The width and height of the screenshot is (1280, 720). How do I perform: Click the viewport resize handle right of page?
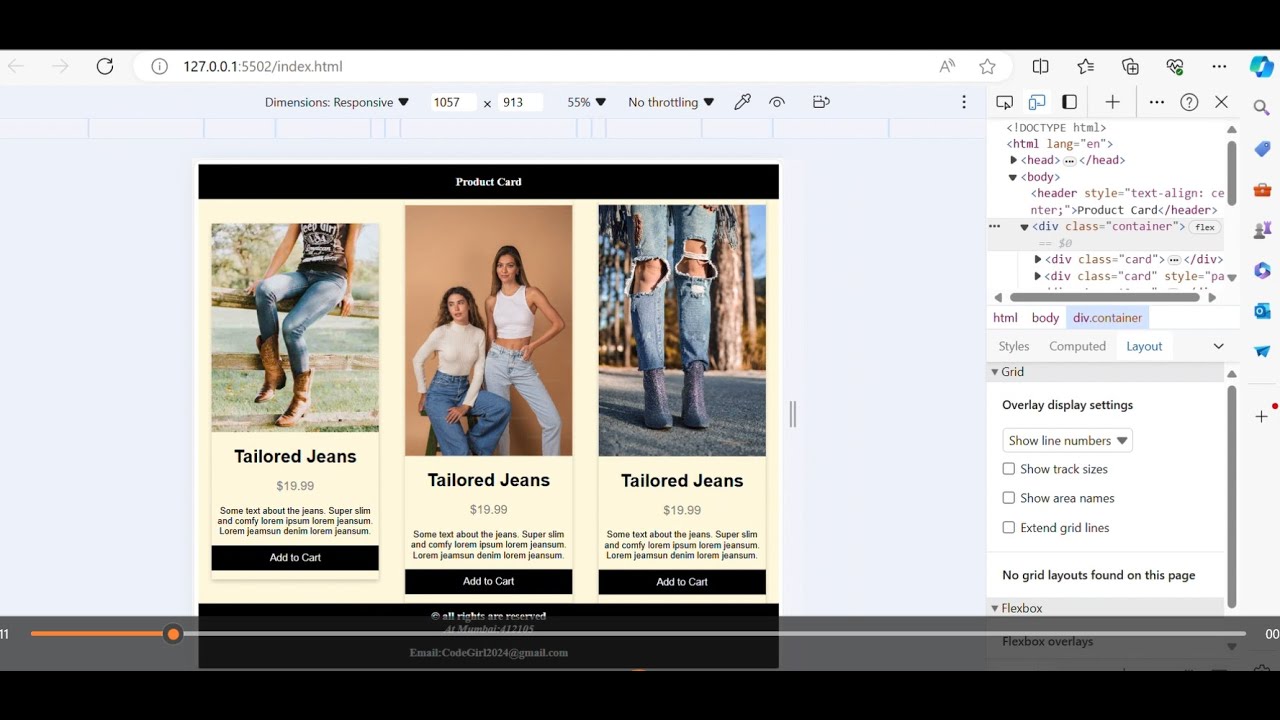tap(792, 414)
